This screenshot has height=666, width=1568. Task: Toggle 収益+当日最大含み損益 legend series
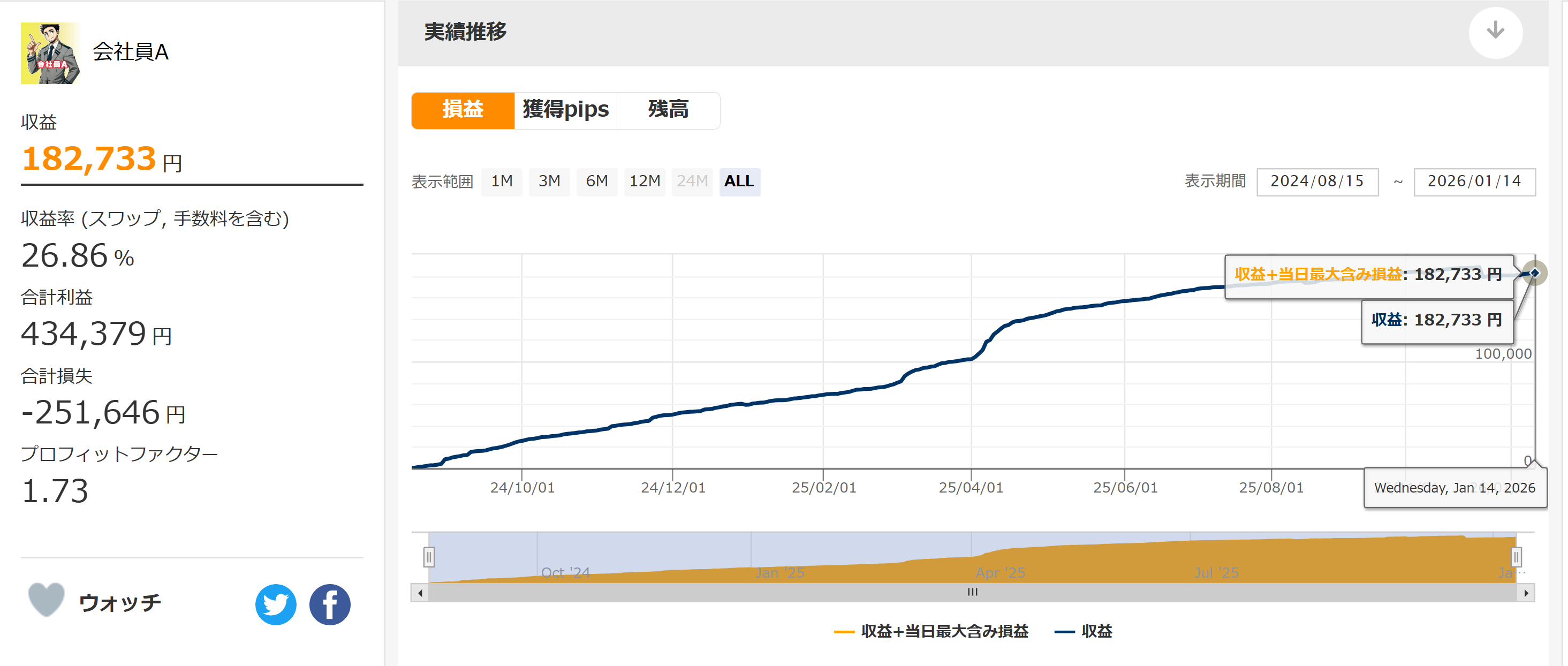click(x=943, y=631)
